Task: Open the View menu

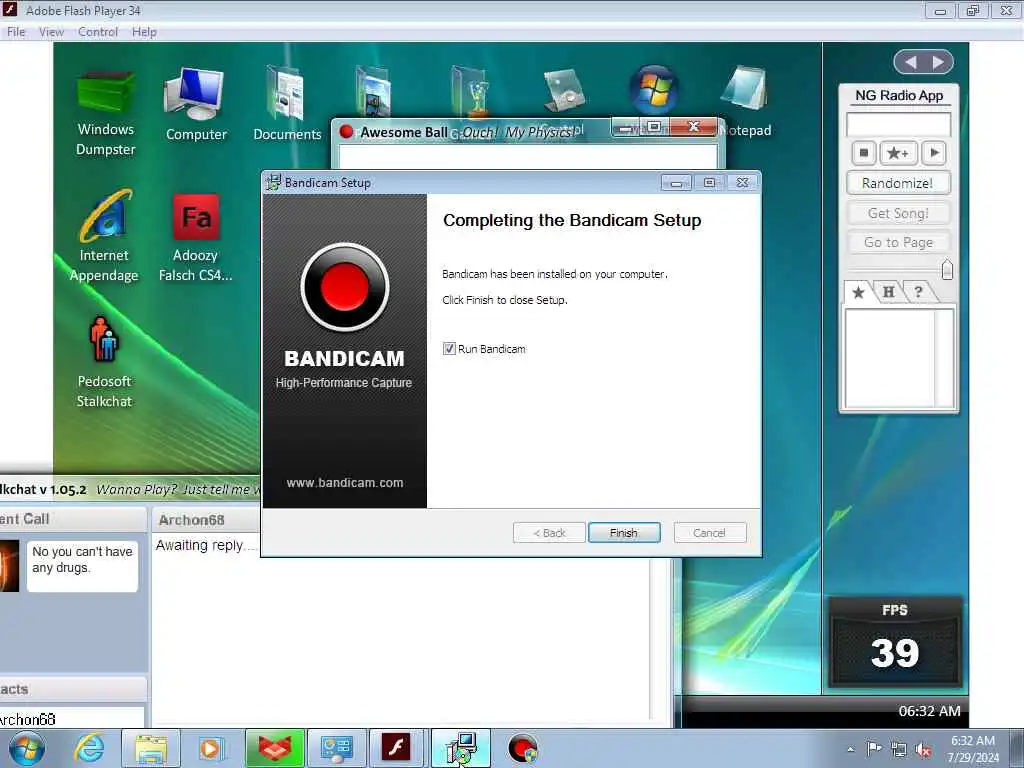Action: point(51,32)
